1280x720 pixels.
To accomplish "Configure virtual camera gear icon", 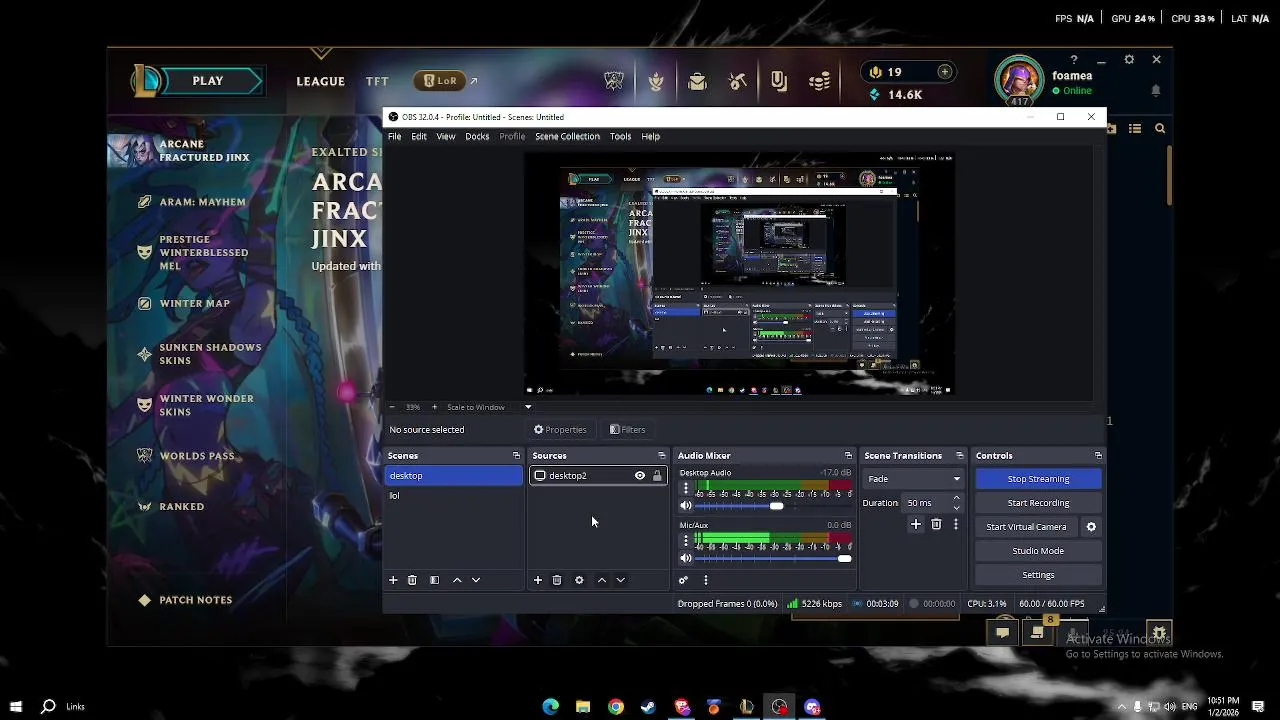I will pyautogui.click(x=1091, y=527).
